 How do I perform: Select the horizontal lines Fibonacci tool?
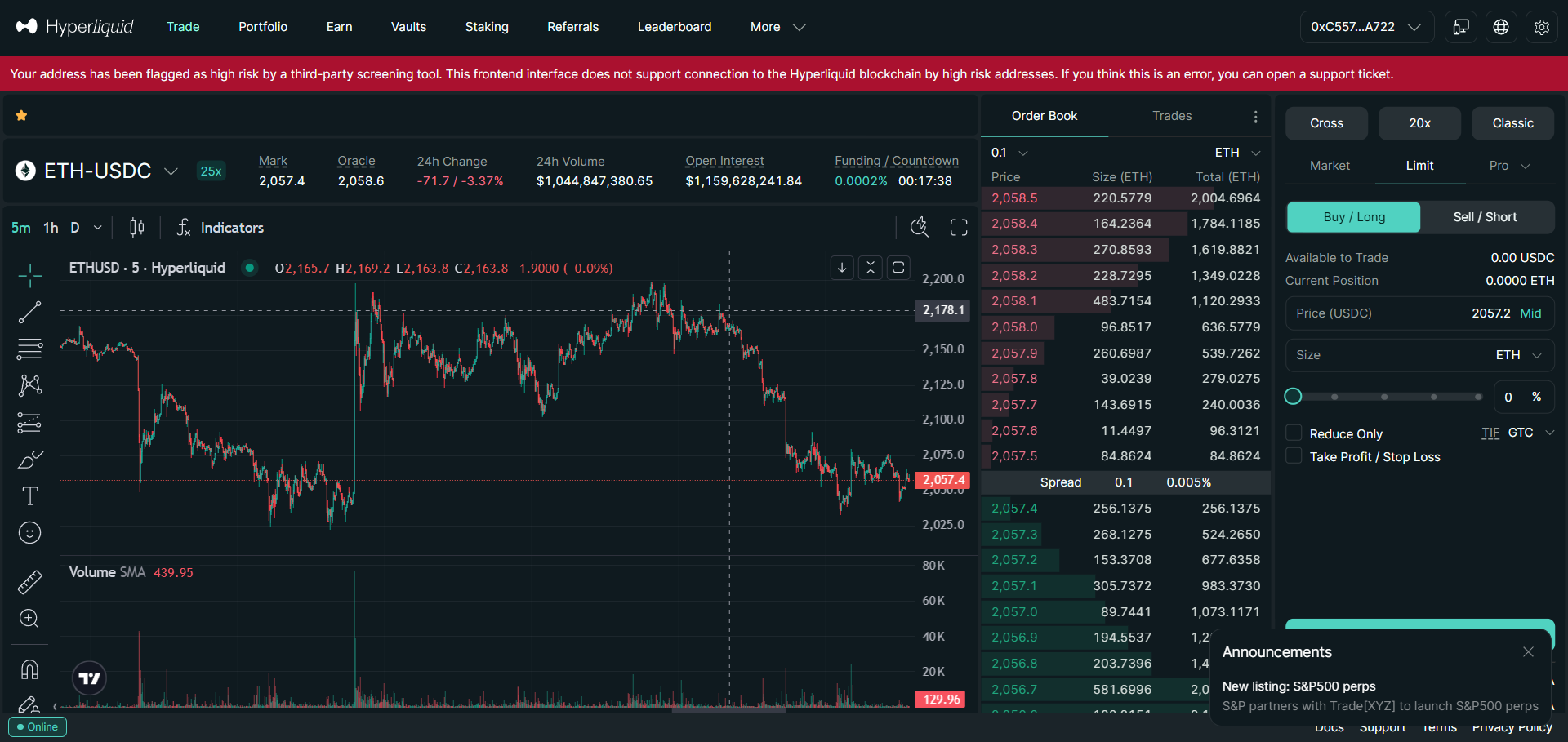tap(30, 349)
